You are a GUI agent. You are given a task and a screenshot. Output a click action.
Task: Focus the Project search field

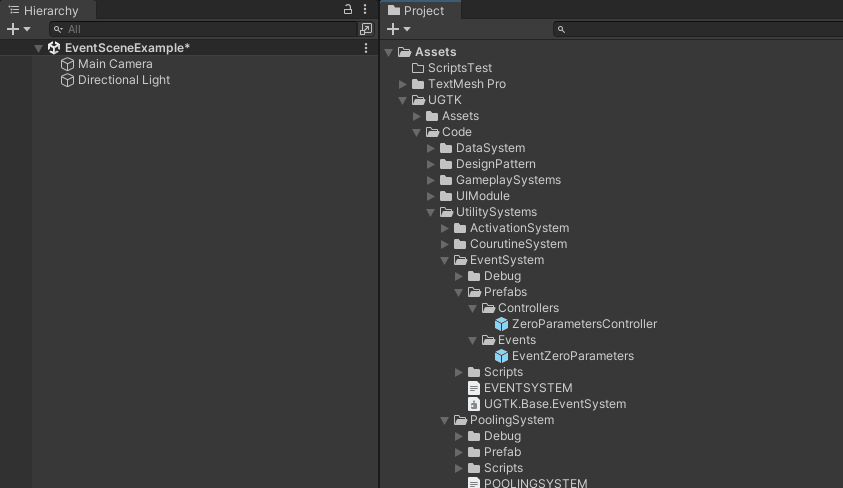[698, 29]
